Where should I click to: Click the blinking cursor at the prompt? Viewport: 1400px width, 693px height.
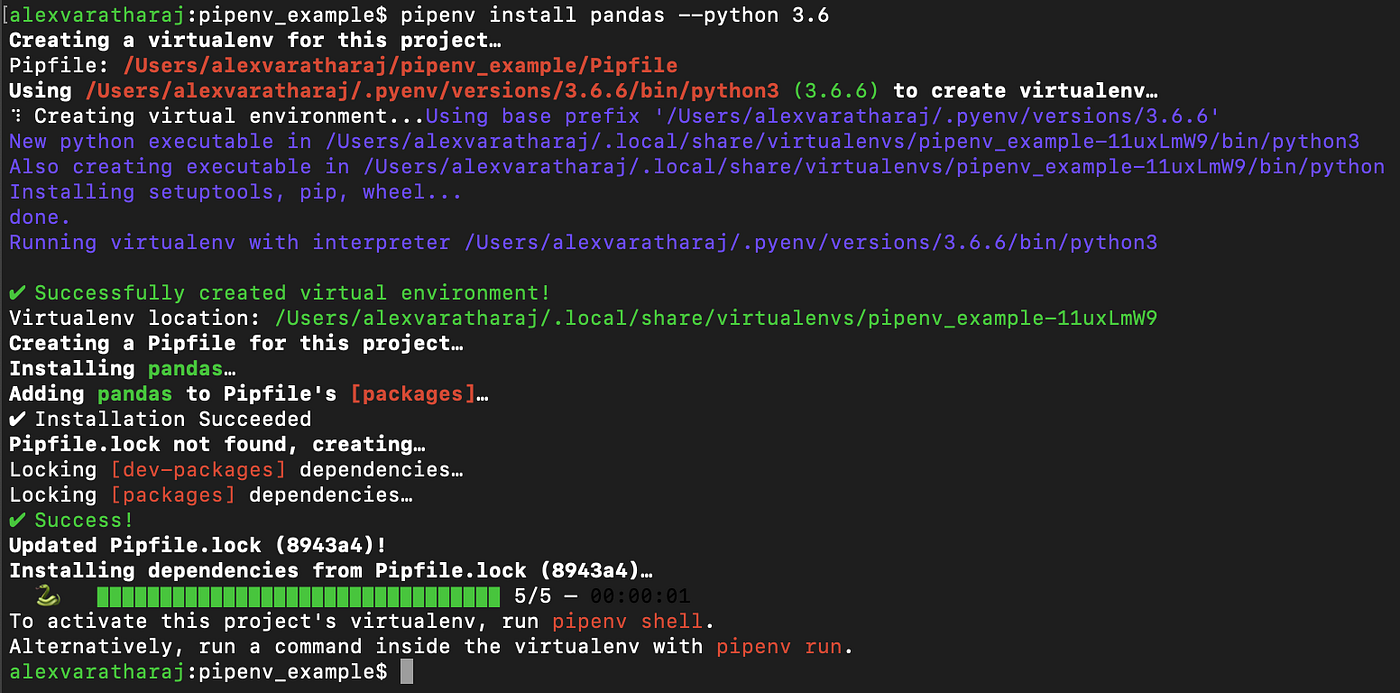point(405,671)
